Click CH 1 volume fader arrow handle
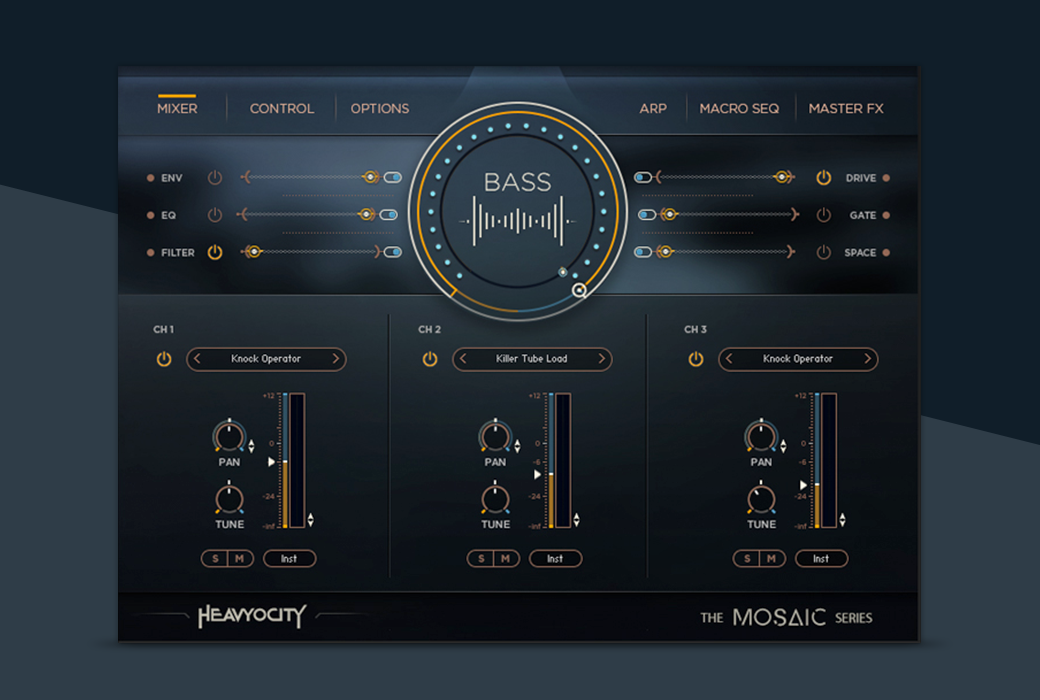The height and width of the screenshot is (700, 1040). pyautogui.click(x=271, y=462)
